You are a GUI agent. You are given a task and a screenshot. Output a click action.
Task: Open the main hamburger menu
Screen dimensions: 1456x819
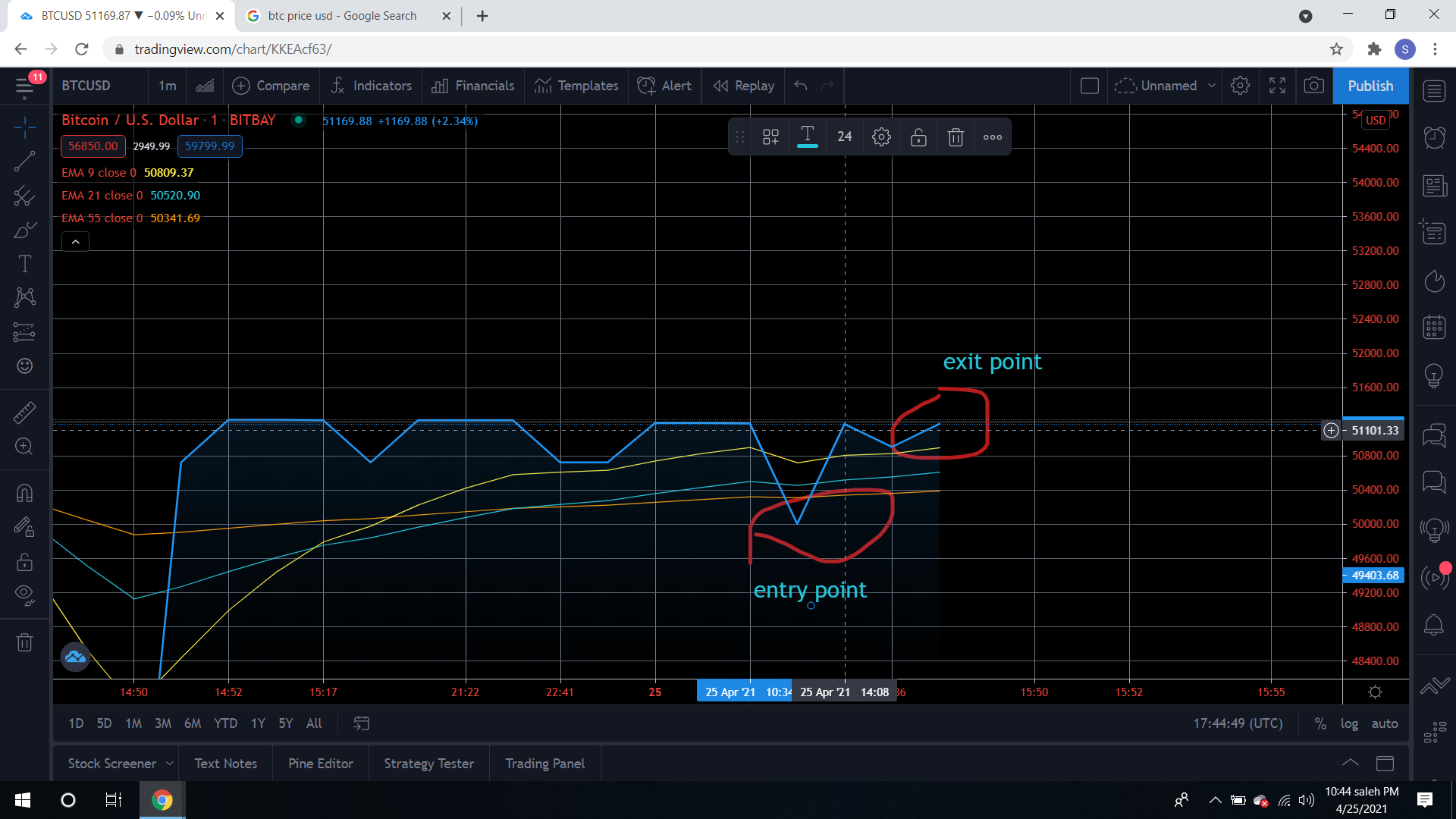(24, 86)
